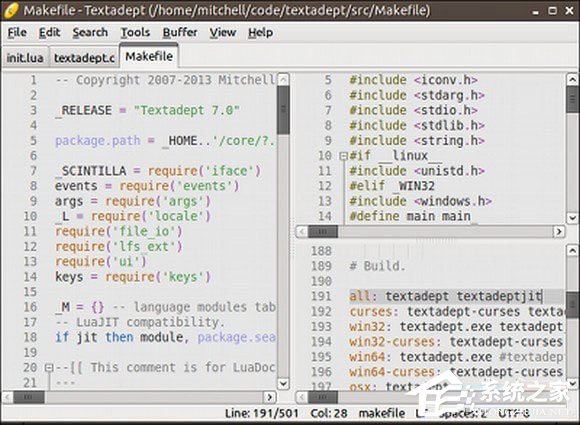
Task: Click the # Build. comment line
Action: (378, 266)
